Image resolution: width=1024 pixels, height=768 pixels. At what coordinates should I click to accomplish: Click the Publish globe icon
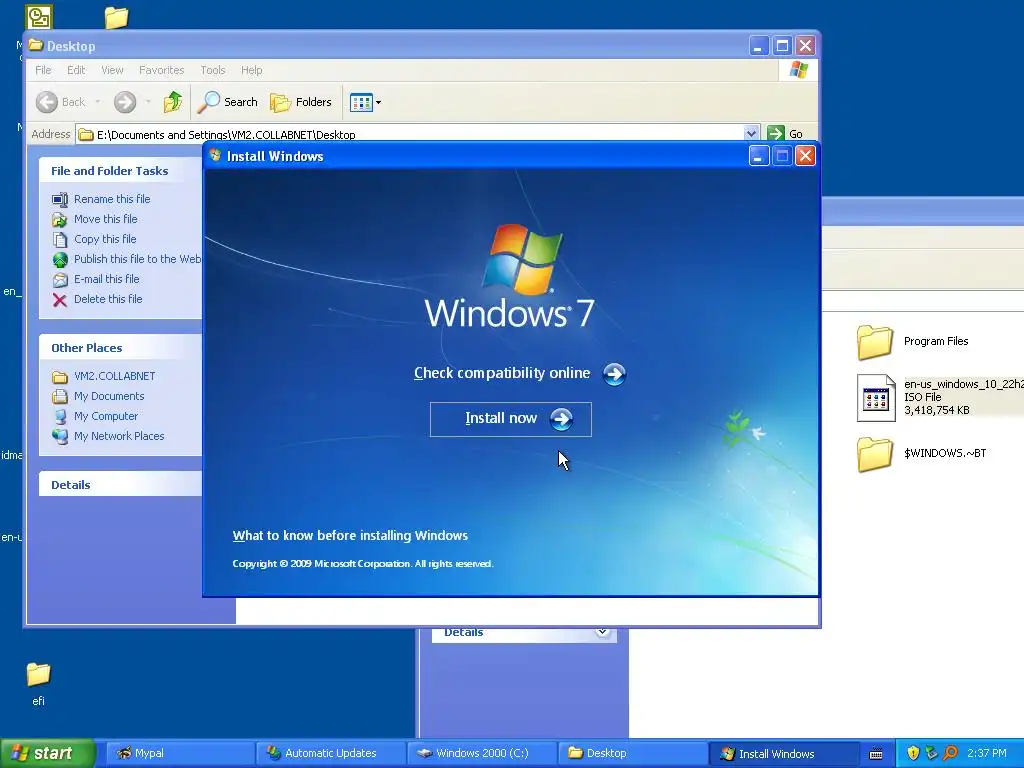(60, 259)
